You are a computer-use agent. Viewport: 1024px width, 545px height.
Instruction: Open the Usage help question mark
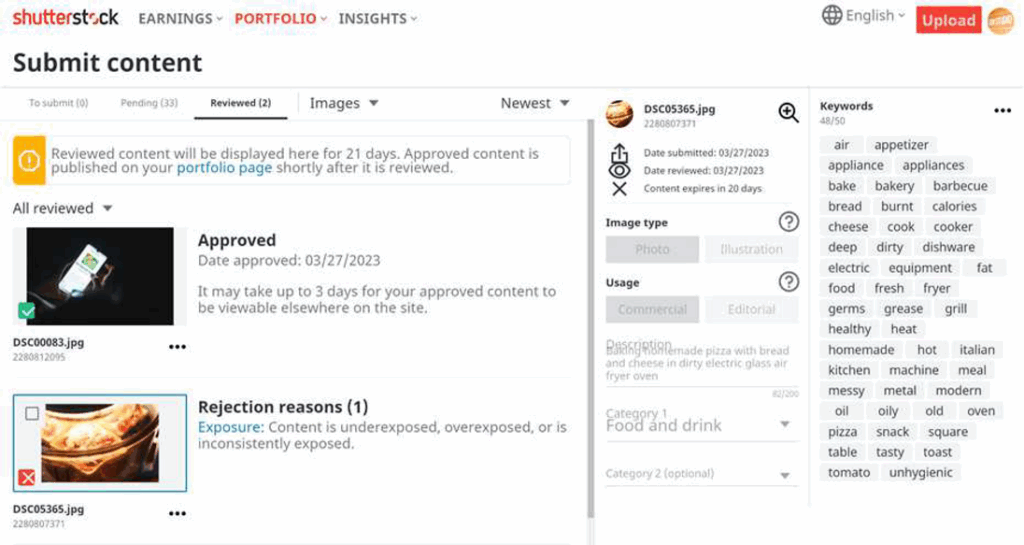click(x=788, y=282)
